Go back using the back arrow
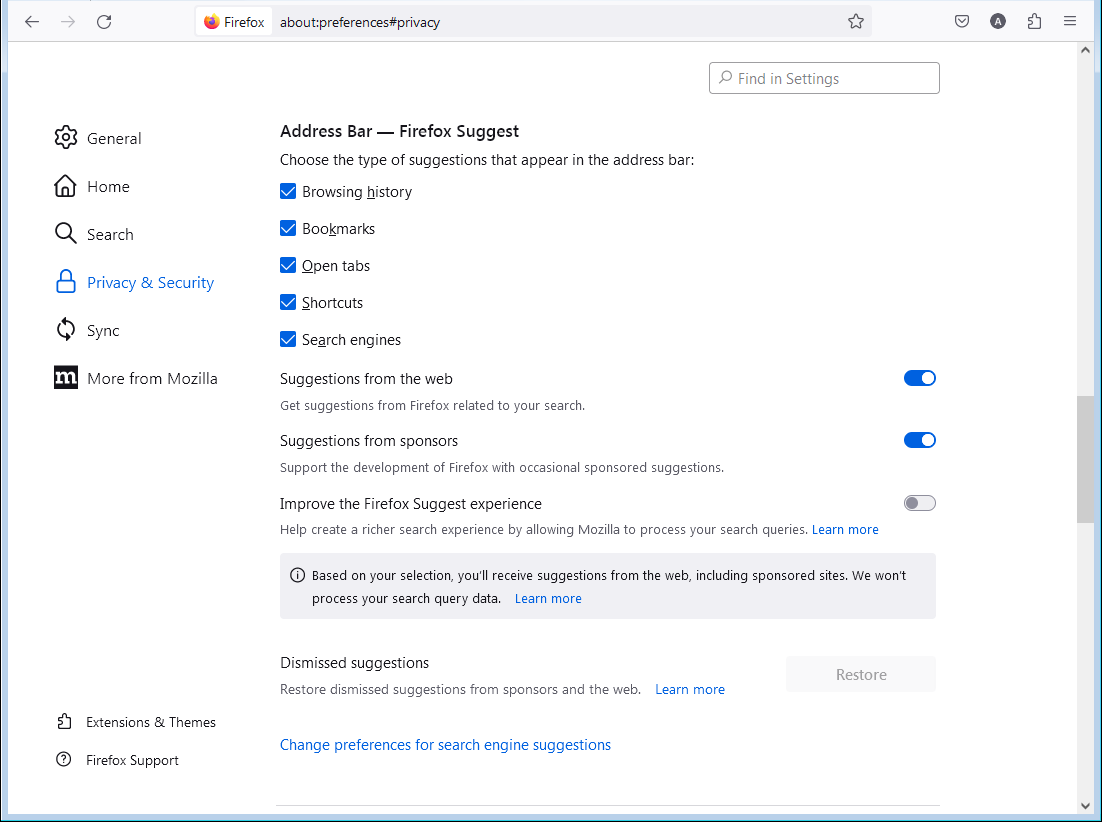 (x=32, y=22)
